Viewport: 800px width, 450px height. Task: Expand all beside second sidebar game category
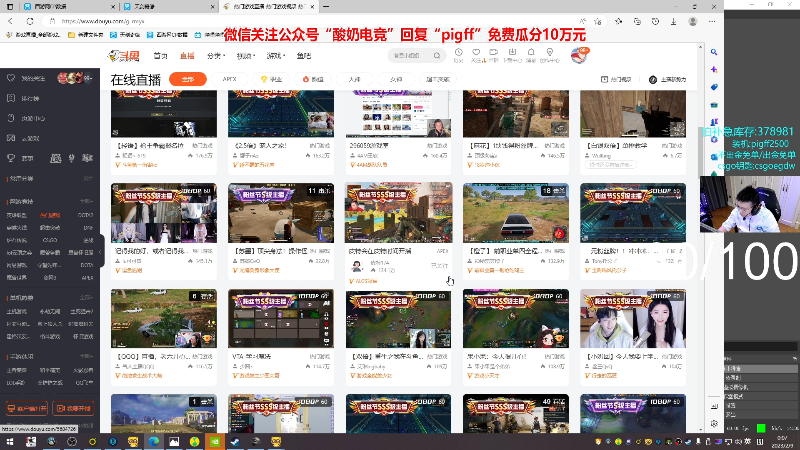point(86,297)
